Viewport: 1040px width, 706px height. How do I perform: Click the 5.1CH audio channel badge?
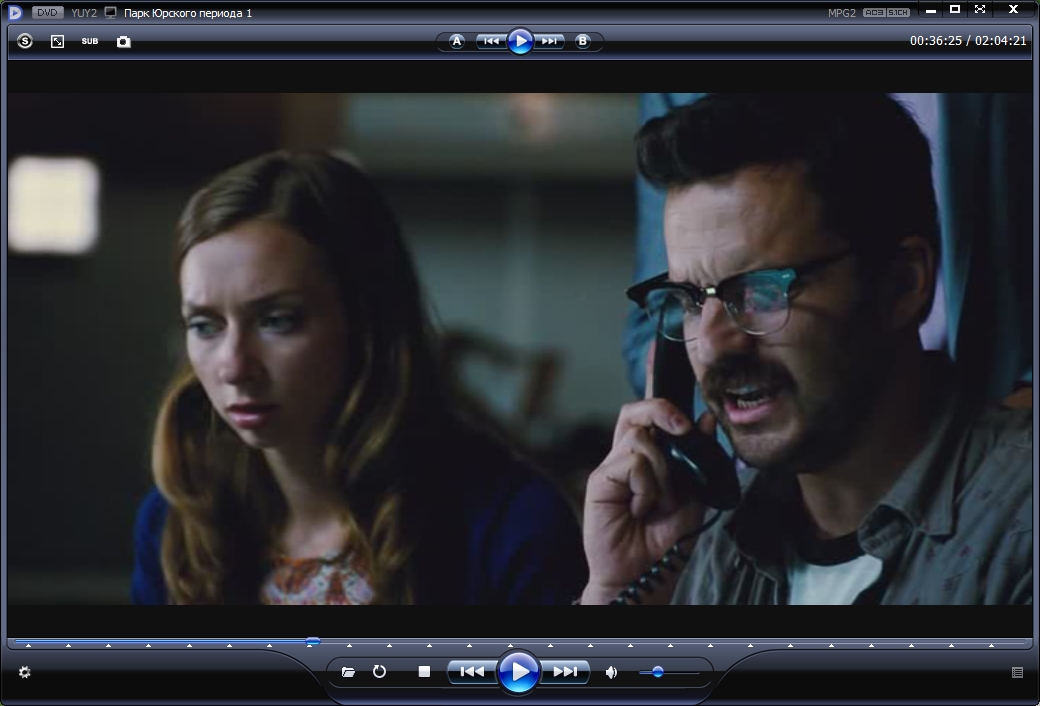point(898,13)
